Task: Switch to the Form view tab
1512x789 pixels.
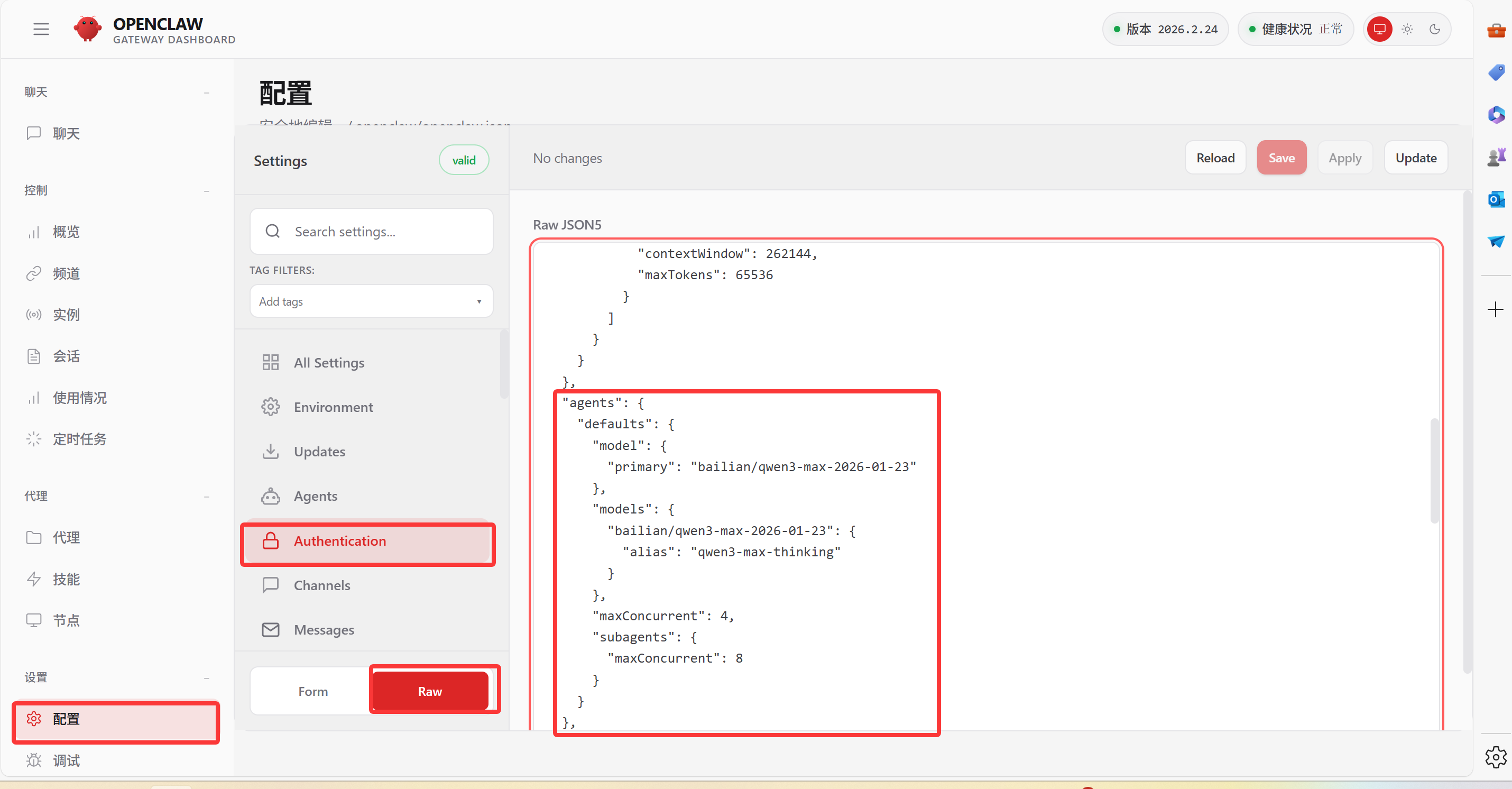Action: [312, 691]
